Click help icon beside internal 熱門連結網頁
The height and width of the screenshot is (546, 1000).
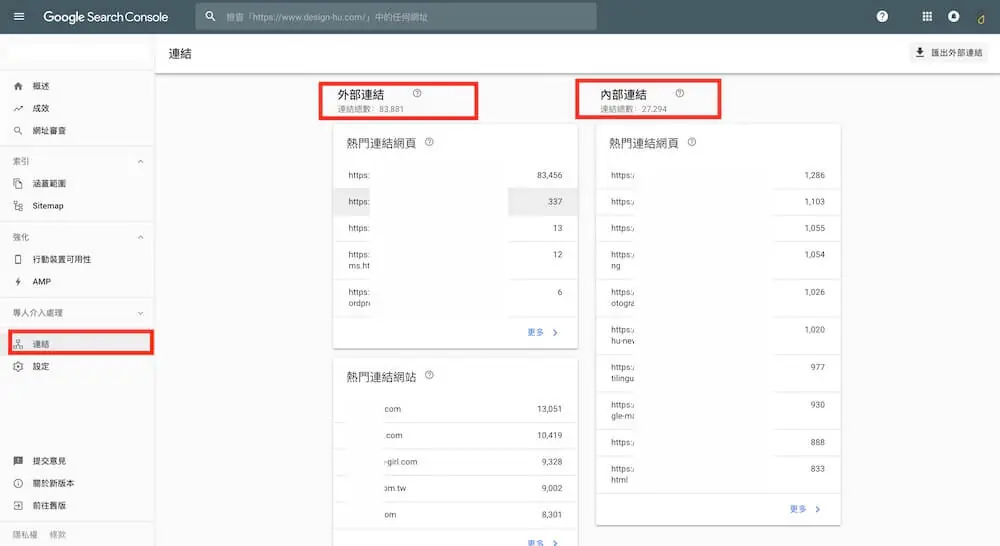[x=692, y=142]
